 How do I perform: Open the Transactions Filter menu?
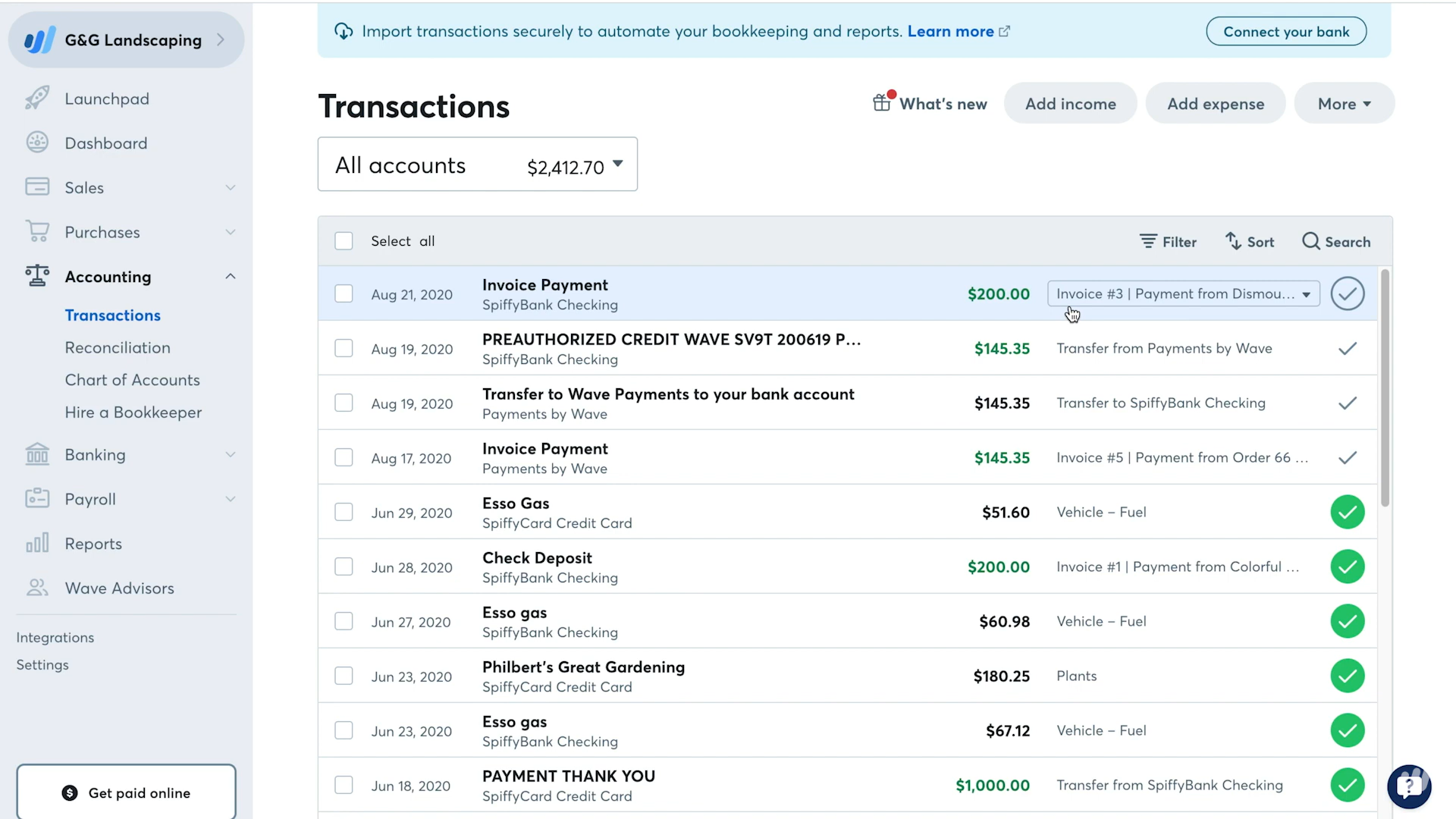[x=1168, y=241]
